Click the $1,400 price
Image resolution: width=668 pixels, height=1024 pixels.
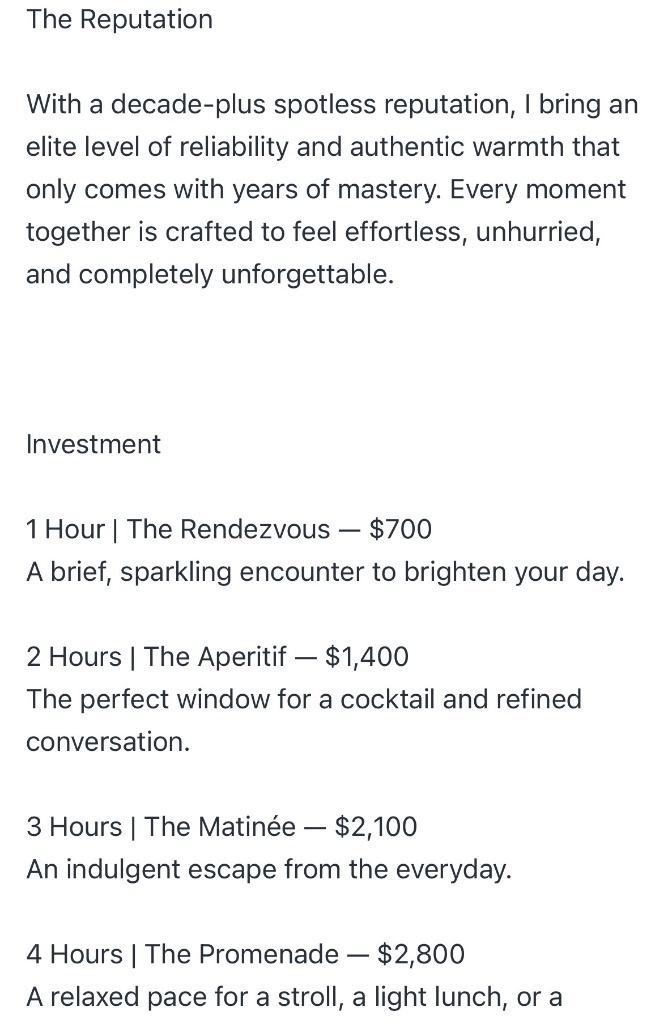367,657
